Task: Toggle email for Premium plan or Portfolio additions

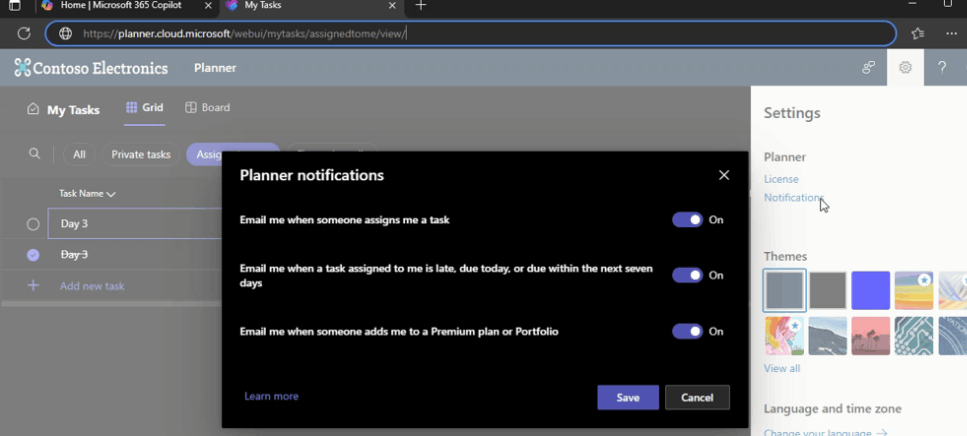Action: point(687,331)
